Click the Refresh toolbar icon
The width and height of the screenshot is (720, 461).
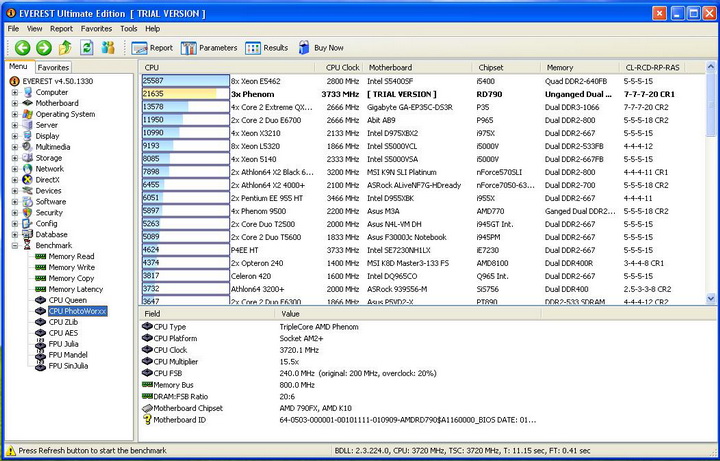pos(86,47)
